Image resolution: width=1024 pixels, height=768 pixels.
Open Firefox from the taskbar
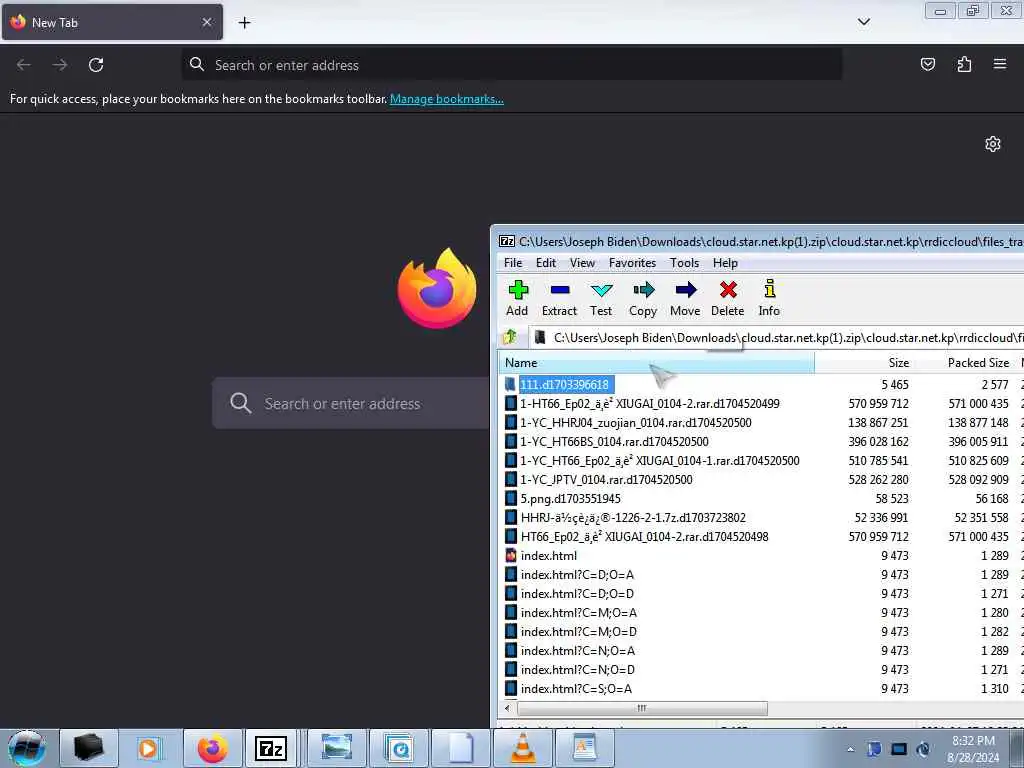pos(212,748)
